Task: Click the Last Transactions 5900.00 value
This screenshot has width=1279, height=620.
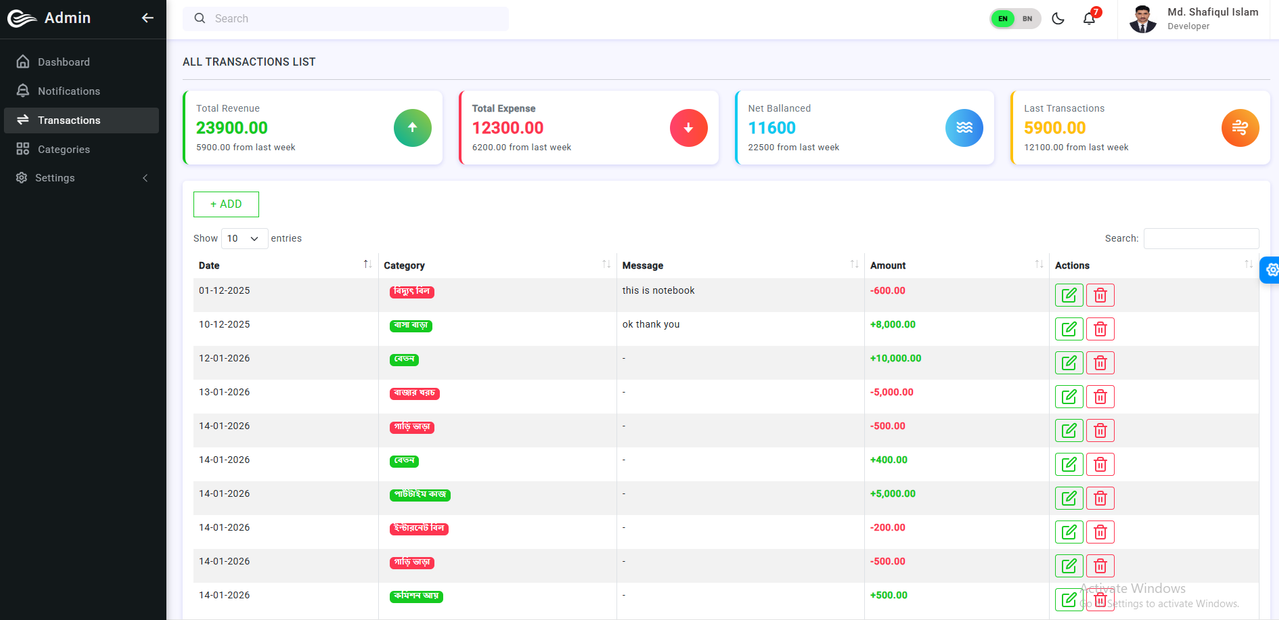Action: (1055, 128)
